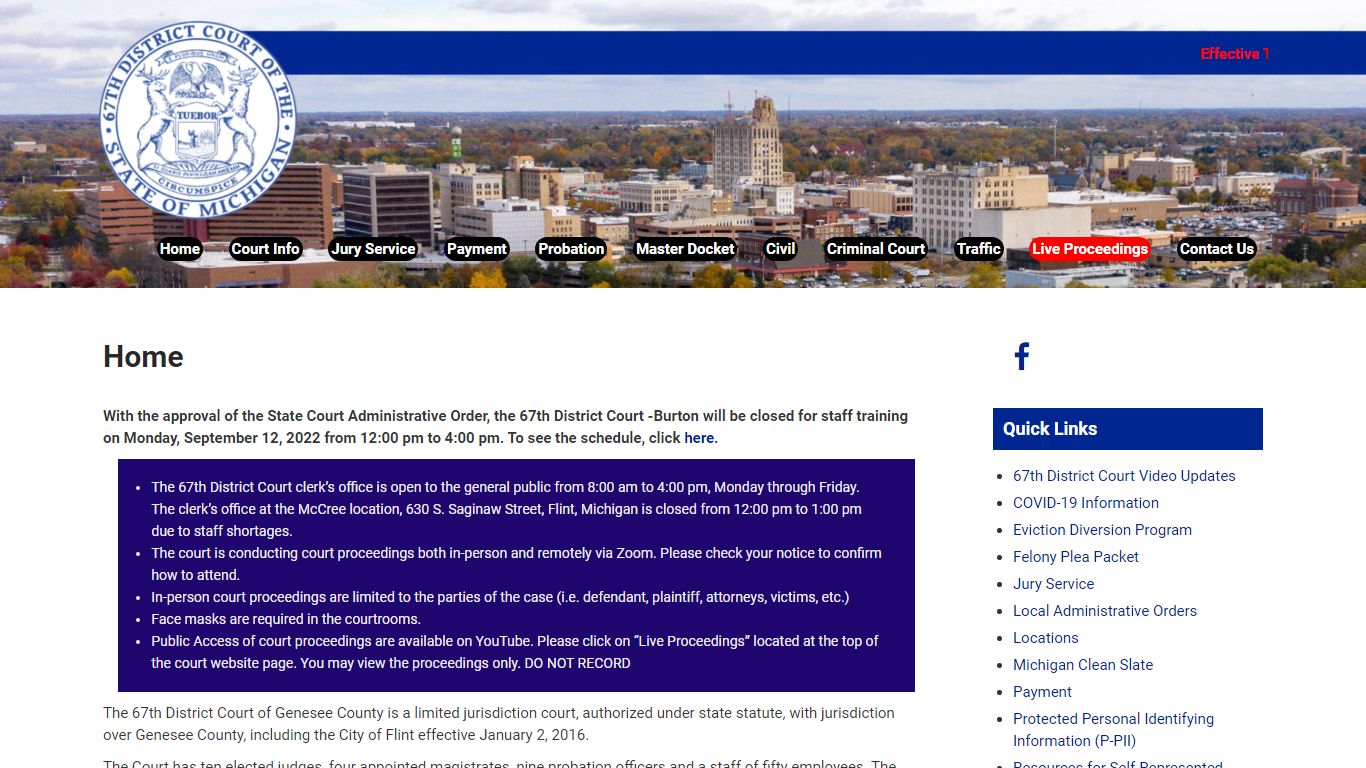
Task: Open the Probation menu item
Action: (x=571, y=249)
